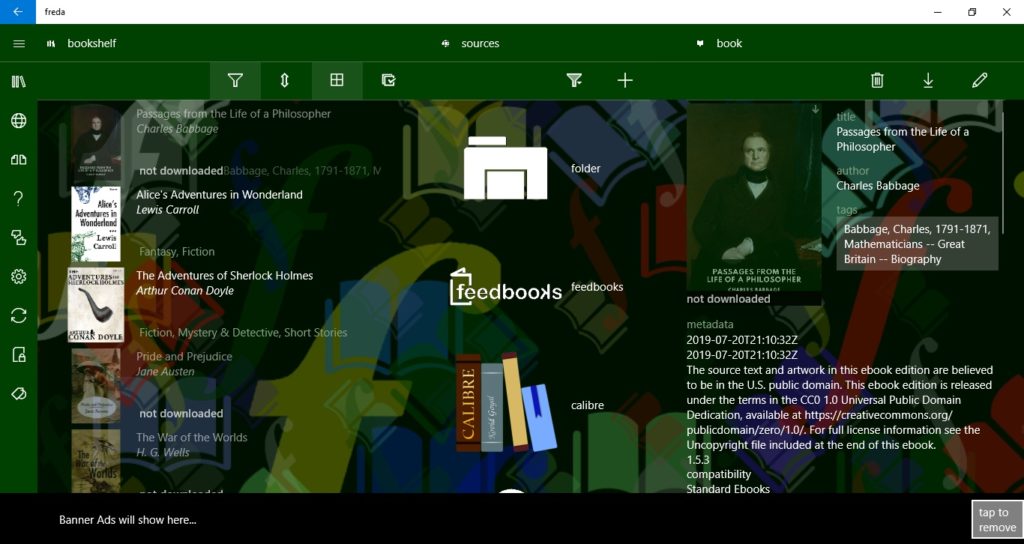Switch to the book tab
Viewport: 1024px width, 544px height.
(x=720, y=44)
